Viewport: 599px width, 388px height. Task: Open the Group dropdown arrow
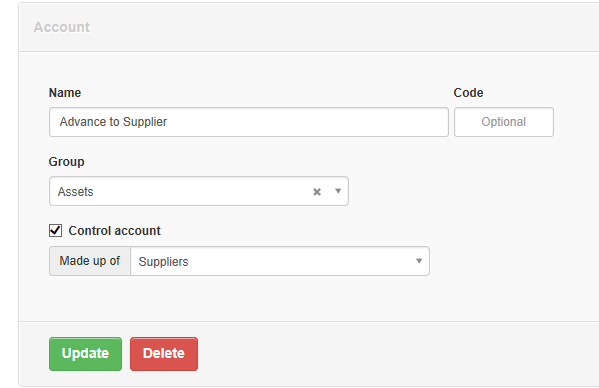point(338,191)
